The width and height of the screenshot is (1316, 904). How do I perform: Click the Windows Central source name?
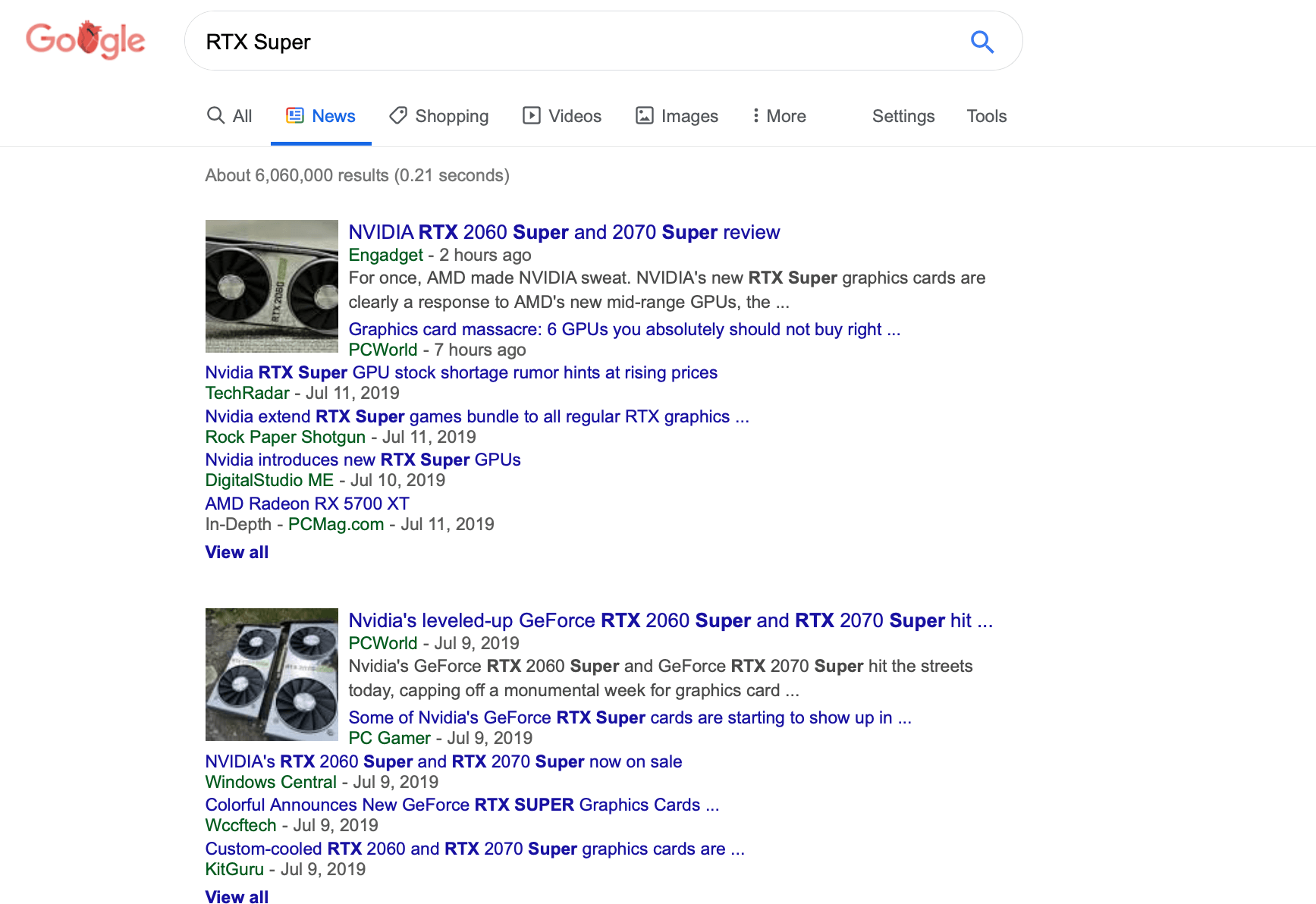pyautogui.click(x=271, y=782)
